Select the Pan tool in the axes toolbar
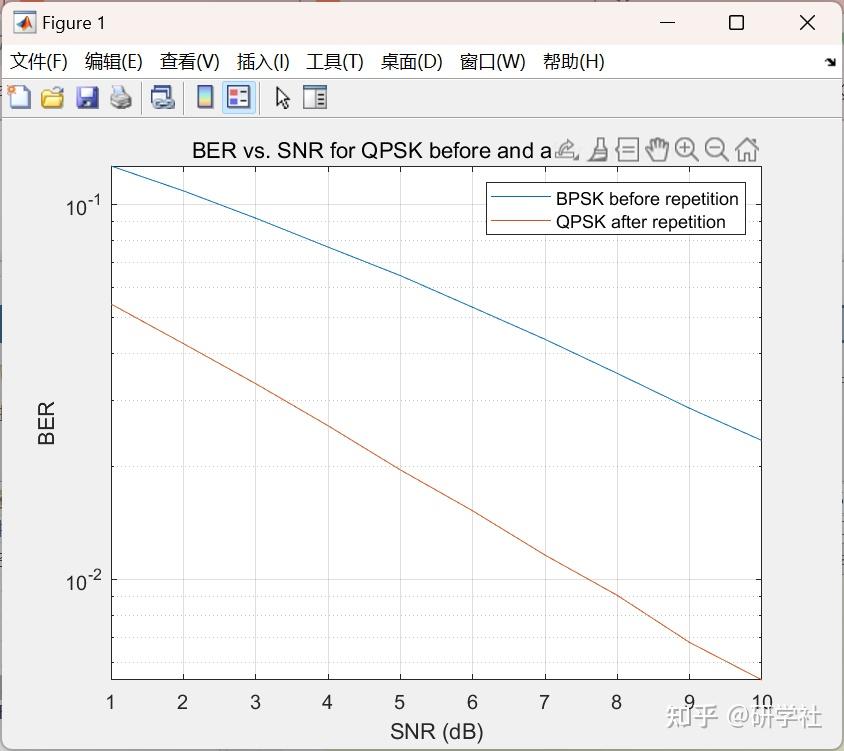This screenshot has width=844, height=751. tap(658, 148)
